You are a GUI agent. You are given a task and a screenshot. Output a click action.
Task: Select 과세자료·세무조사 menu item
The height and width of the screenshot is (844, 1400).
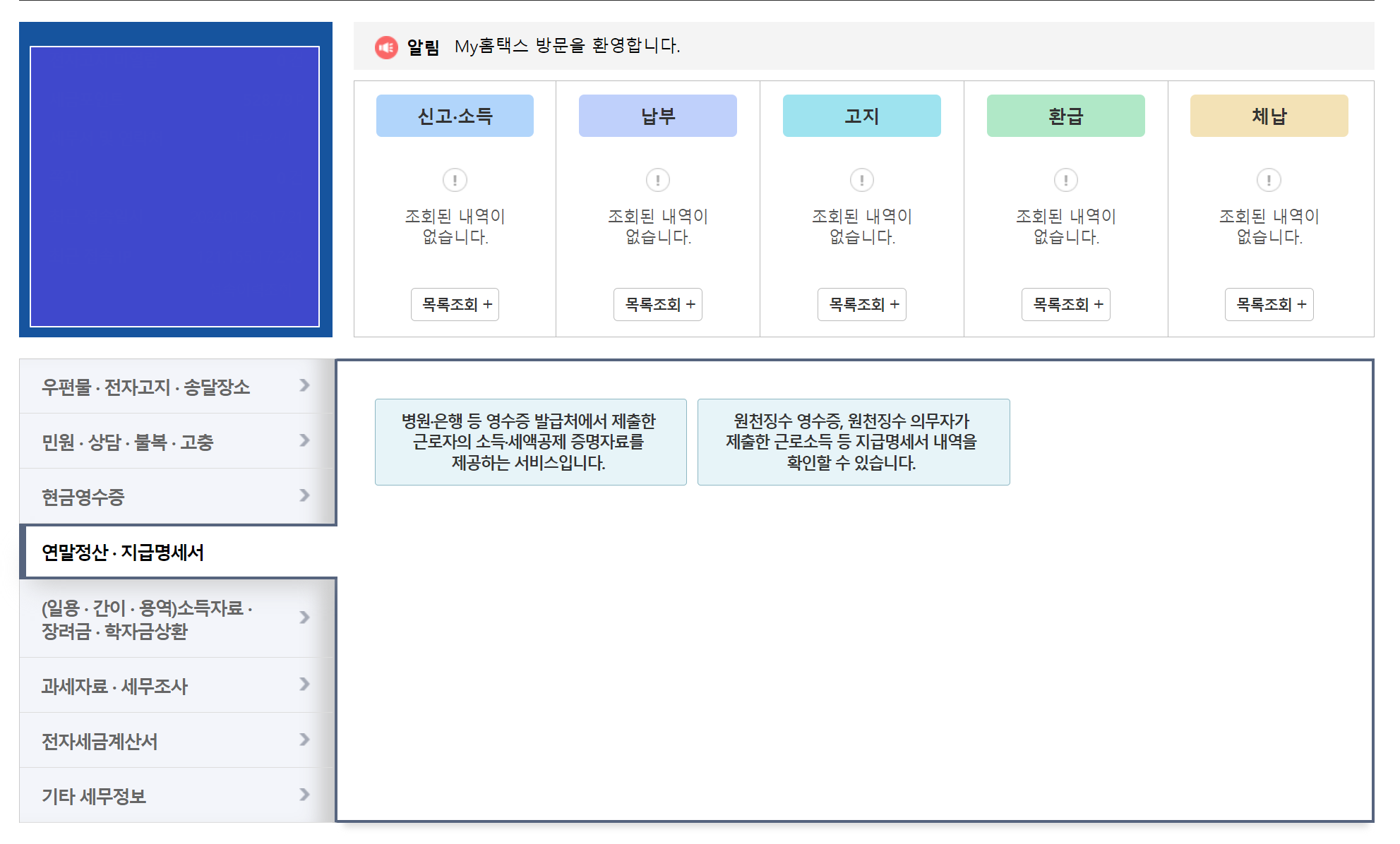(x=177, y=685)
